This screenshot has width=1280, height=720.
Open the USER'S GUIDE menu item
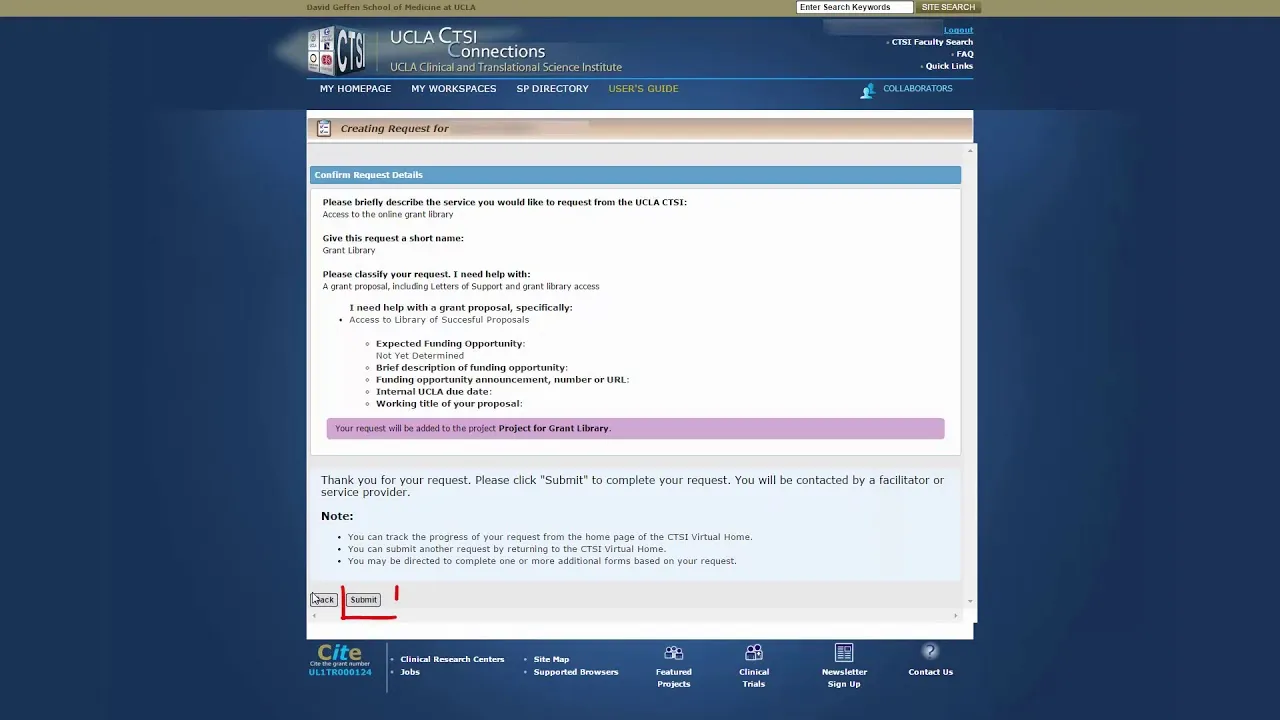pos(643,89)
